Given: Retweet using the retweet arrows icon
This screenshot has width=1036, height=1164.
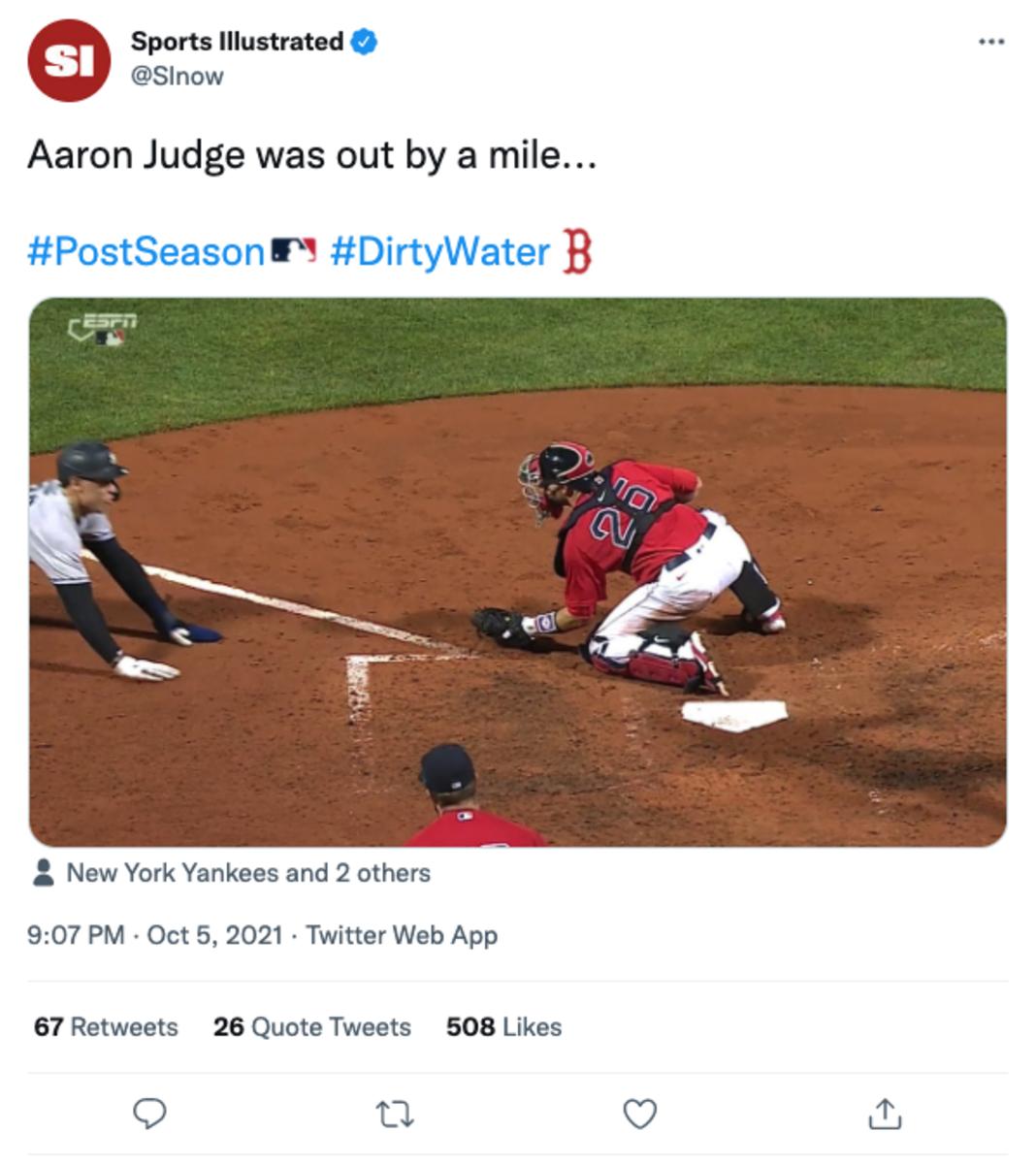Looking at the screenshot, I should click(x=395, y=1114).
